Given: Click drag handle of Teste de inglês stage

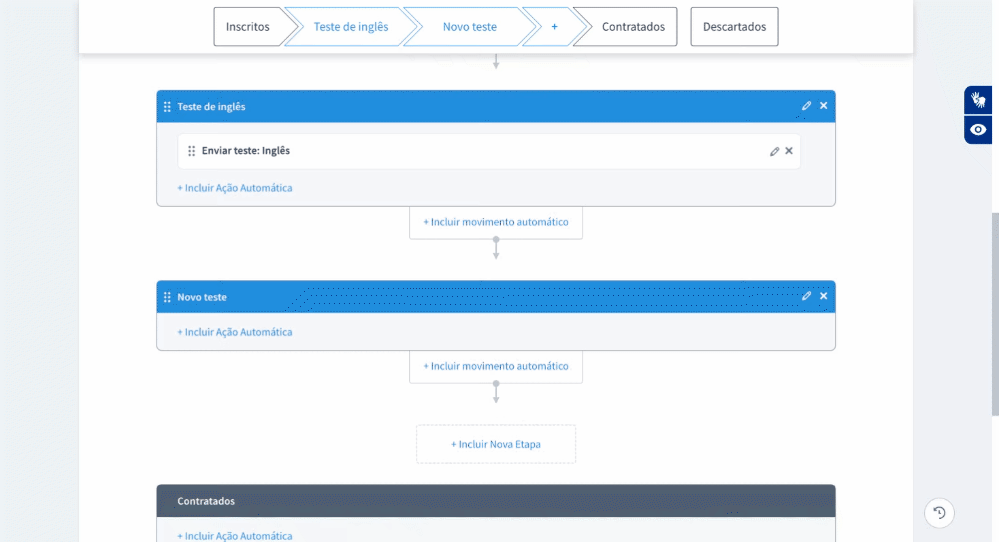Looking at the screenshot, I should click(167, 107).
